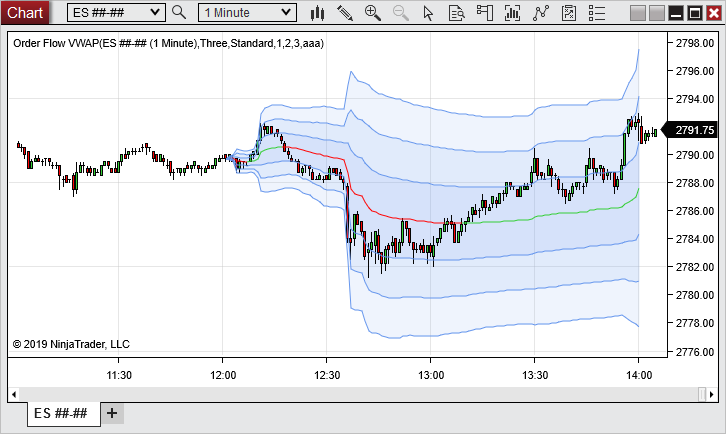The width and height of the screenshot is (726, 434).
Task: Click the 2791.75 current price marker
Action: click(693, 130)
